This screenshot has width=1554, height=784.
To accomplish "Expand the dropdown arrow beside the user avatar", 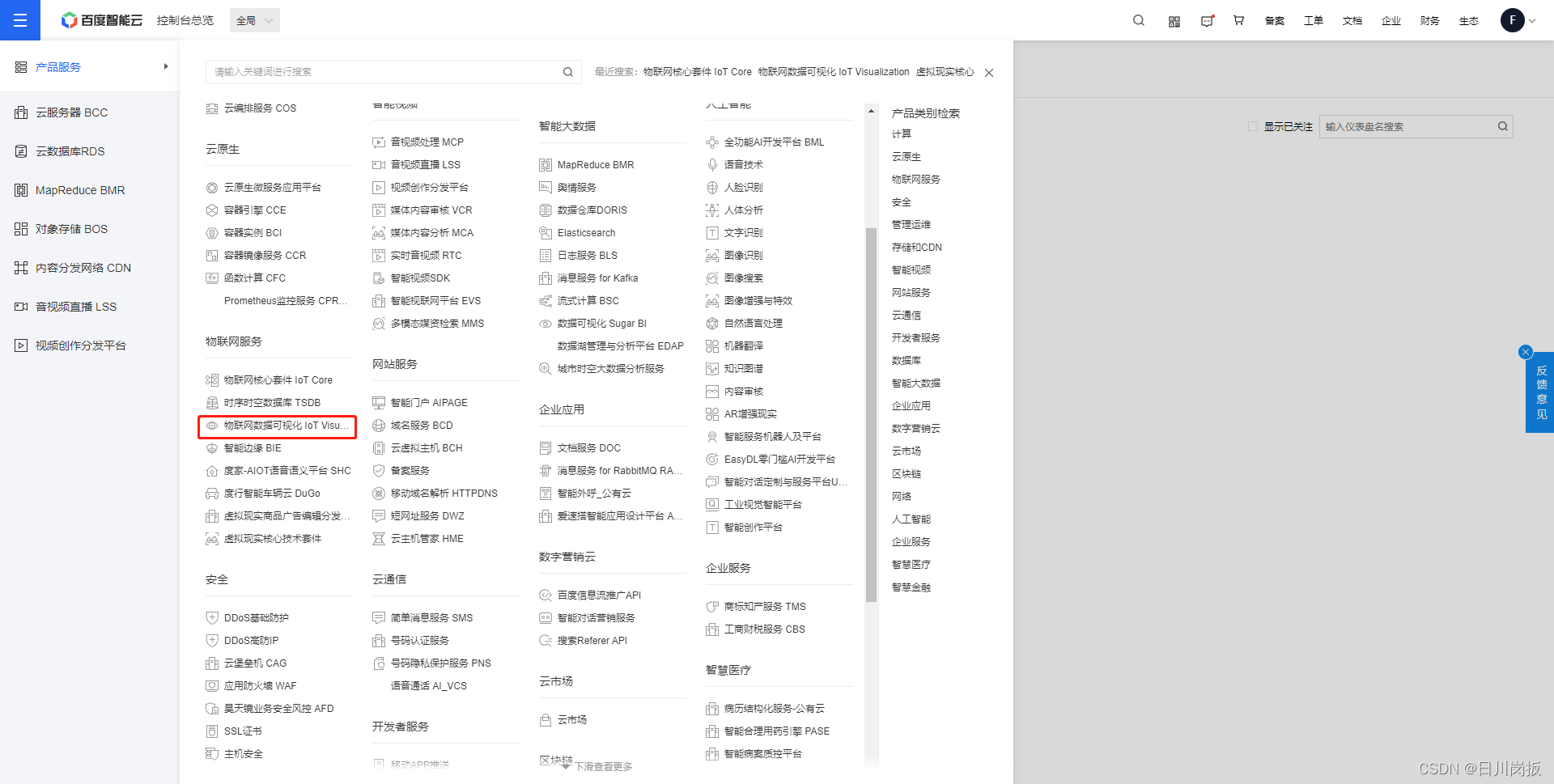I will [1532, 21].
